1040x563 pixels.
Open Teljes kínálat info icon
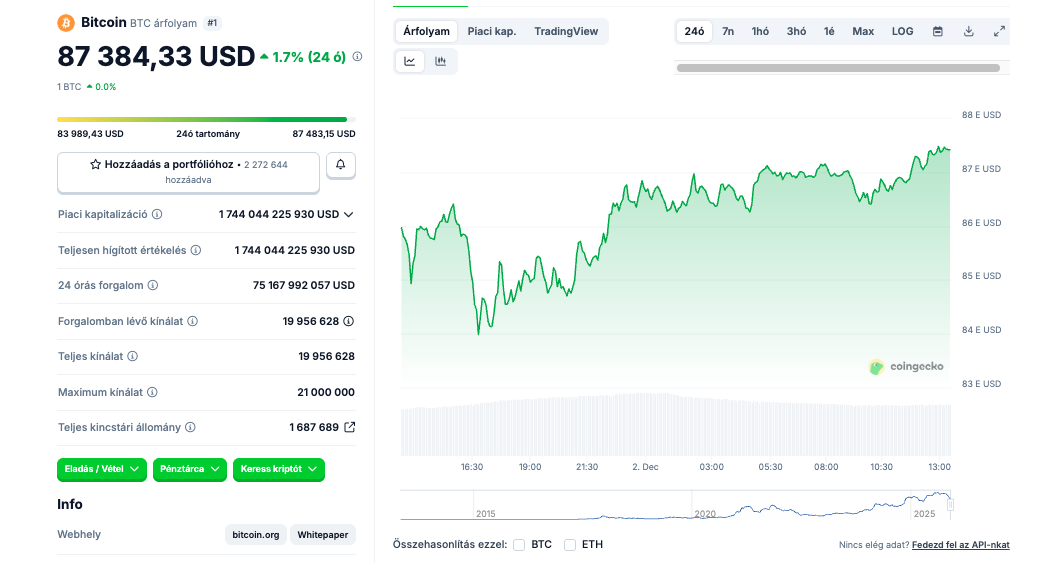pos(133,356)
